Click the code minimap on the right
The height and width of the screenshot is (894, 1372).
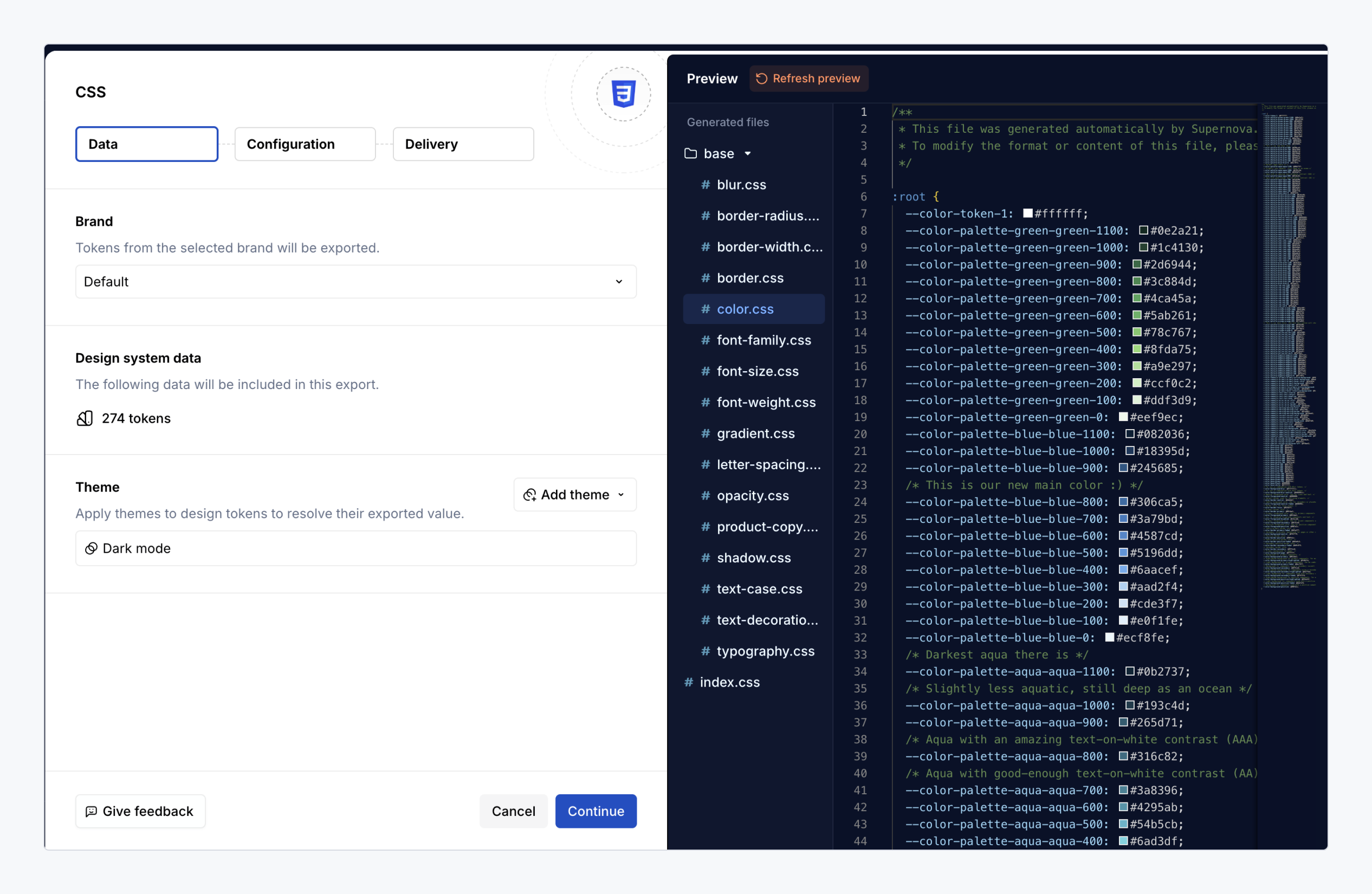point(1289,346)
